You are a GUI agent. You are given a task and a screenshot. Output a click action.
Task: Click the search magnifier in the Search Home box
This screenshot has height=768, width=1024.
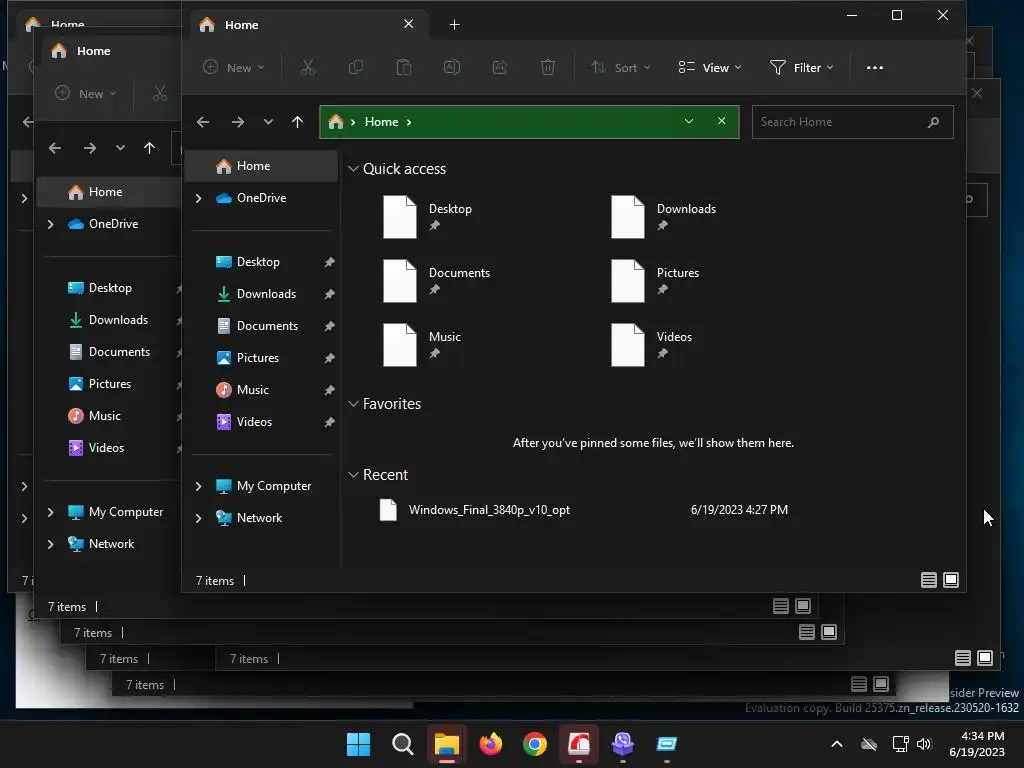pos(934,122)
